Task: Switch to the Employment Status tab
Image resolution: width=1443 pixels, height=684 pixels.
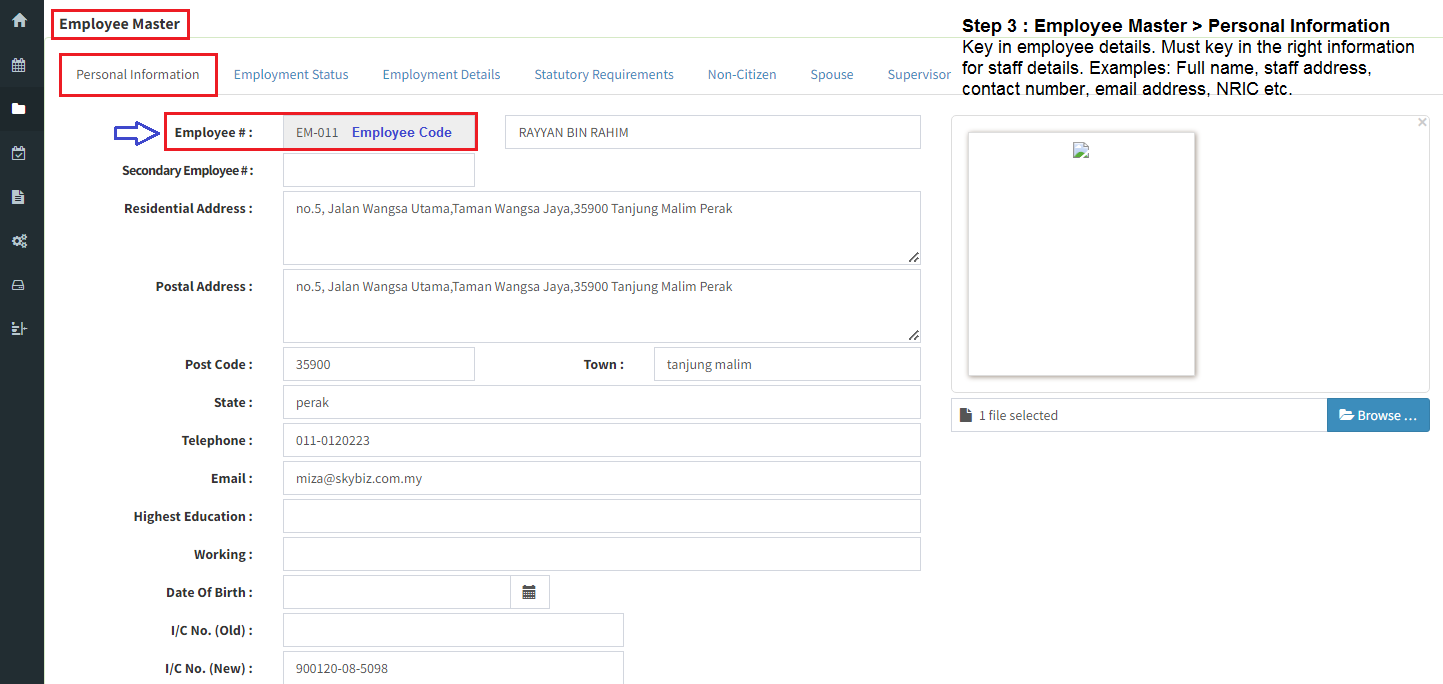Action: [x=291, y=75]
